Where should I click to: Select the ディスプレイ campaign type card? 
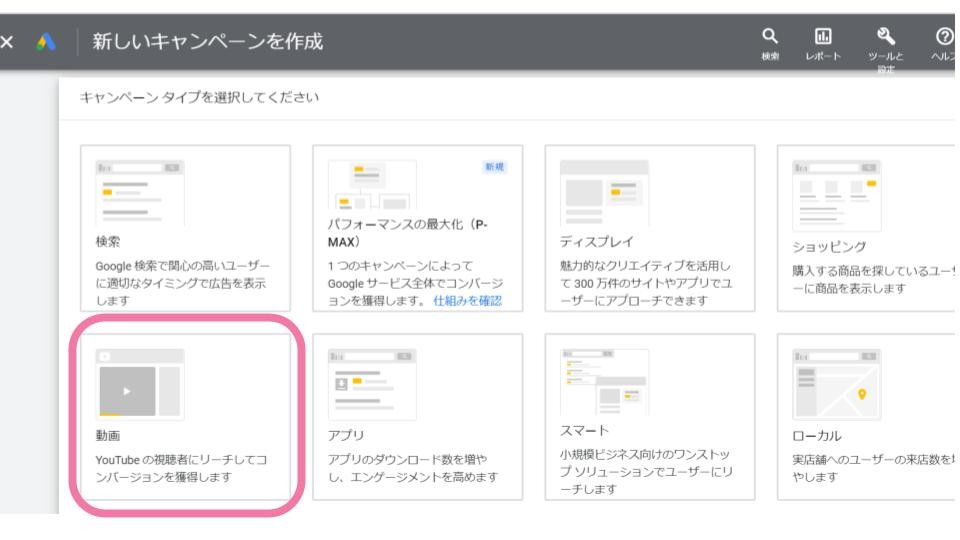pos(650,228)
